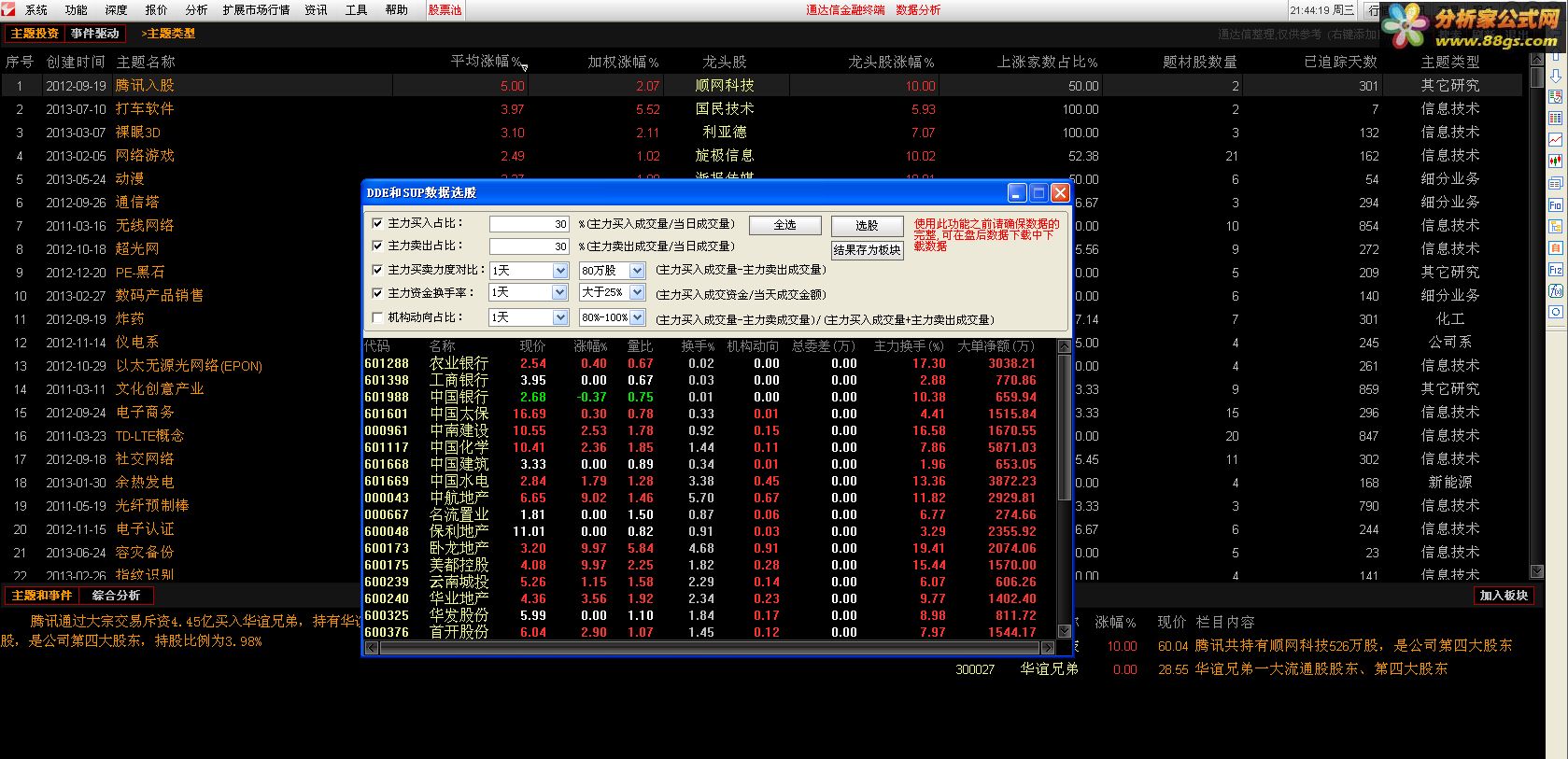Click the 主力买入占比 value field
The width and height of the screenshot is (1568, 759).
point(530,224)
